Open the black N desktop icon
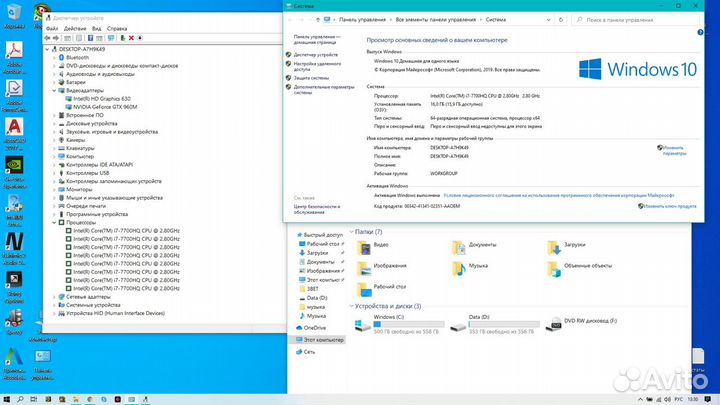720x405 pixels. click(x=14, y=248)
